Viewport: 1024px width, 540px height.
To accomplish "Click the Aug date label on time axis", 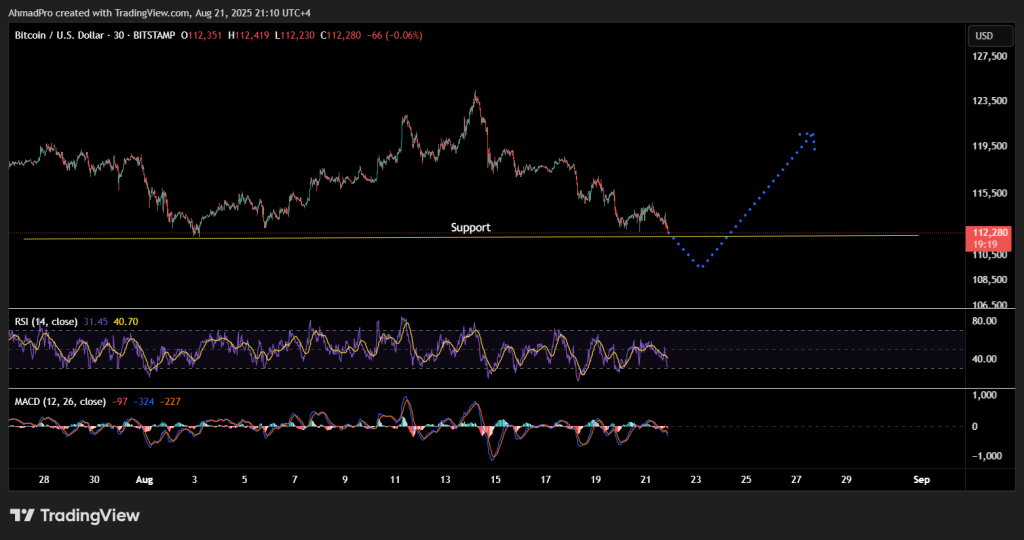I will click(143, 480).
